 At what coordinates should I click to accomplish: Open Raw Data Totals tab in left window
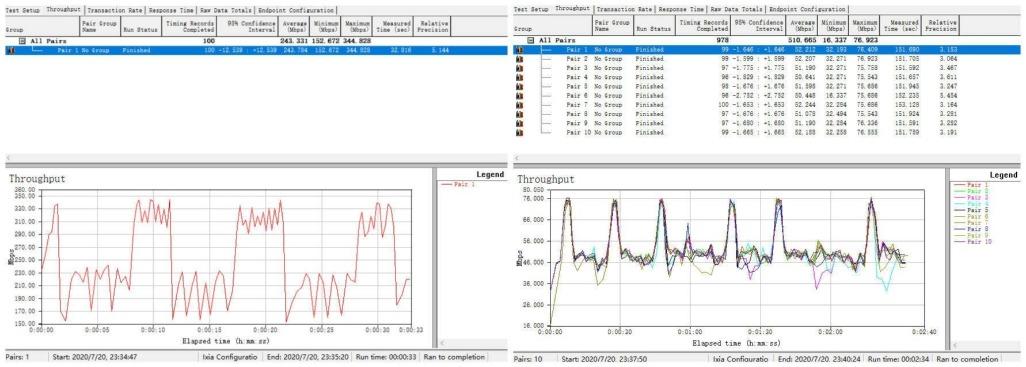click(x=226, y=10)
